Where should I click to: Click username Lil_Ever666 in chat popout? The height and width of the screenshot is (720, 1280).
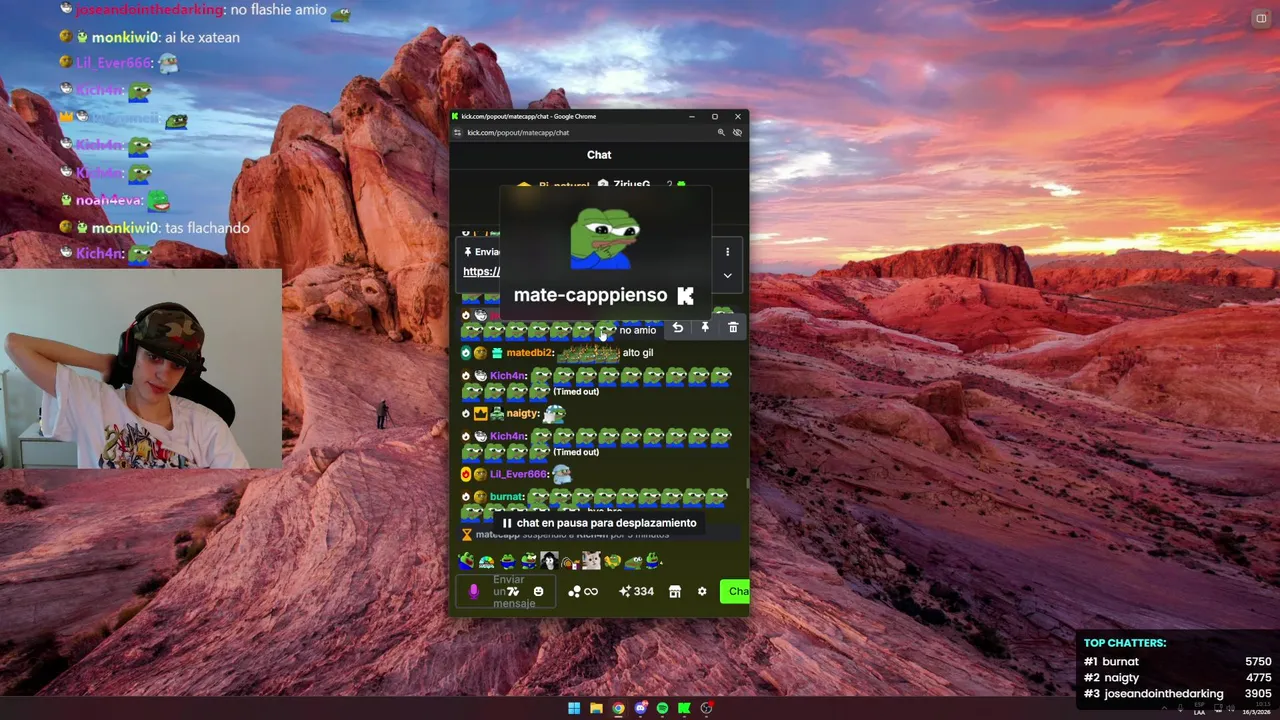[x=518, y=474]
